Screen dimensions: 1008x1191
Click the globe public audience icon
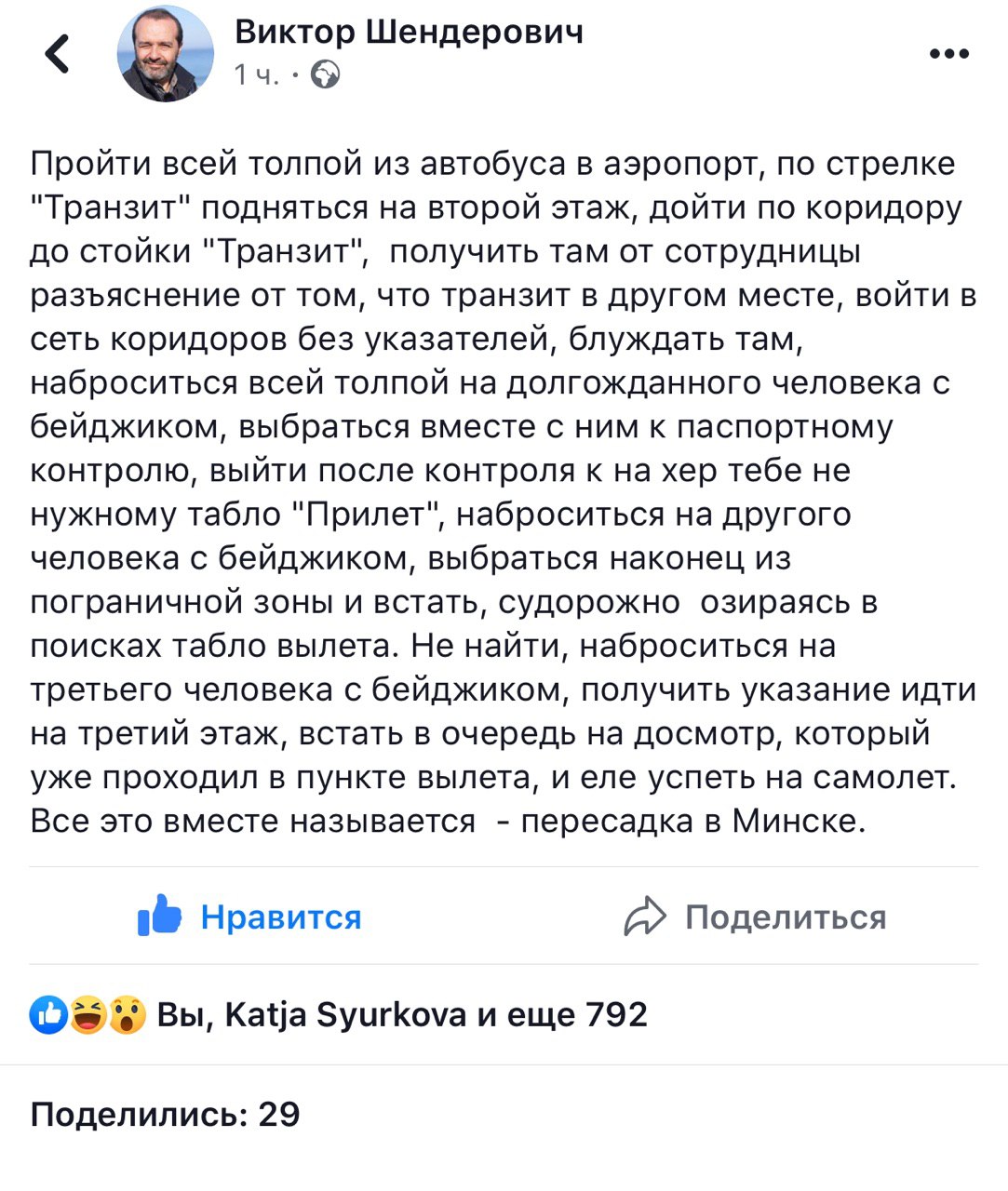point(326,74)
